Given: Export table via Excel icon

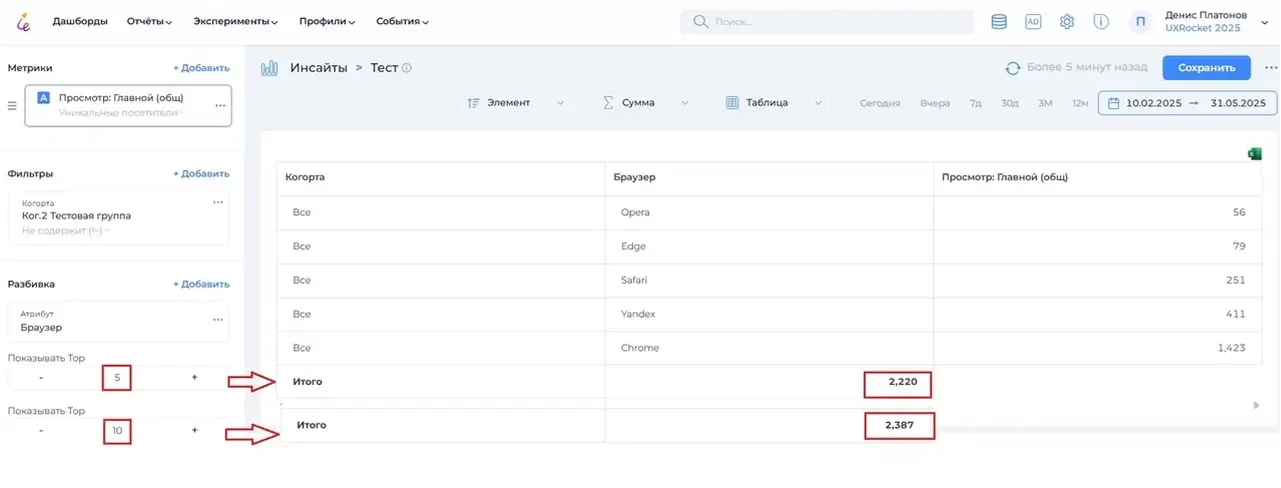Looking at the screenshot, I should point(1254,153).
